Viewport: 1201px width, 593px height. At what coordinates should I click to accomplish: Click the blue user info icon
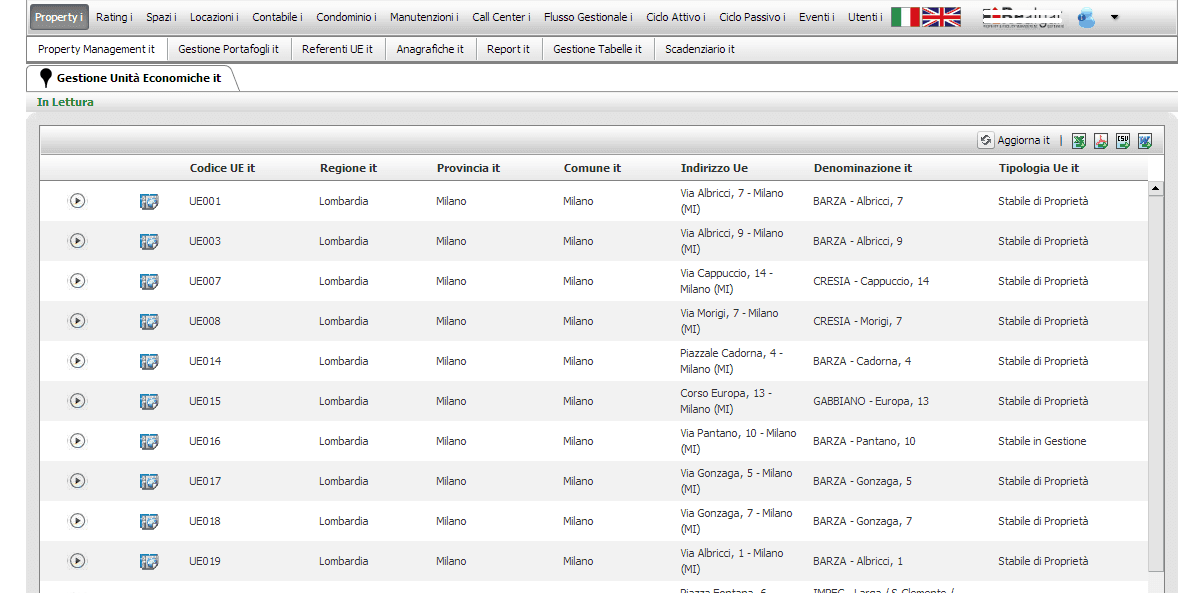pos(1086,18)
